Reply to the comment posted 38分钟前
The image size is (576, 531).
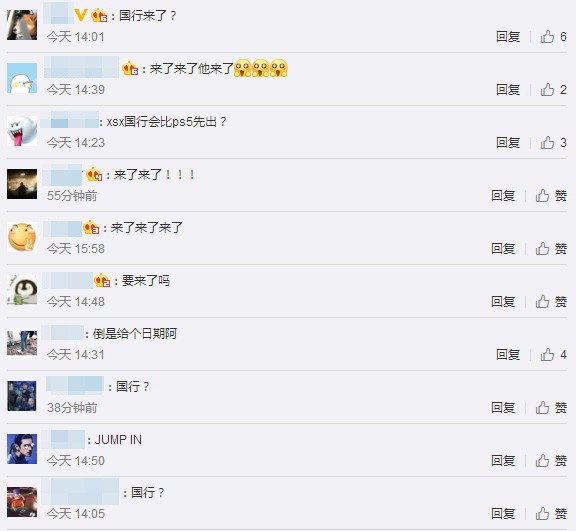coord(503,407)
